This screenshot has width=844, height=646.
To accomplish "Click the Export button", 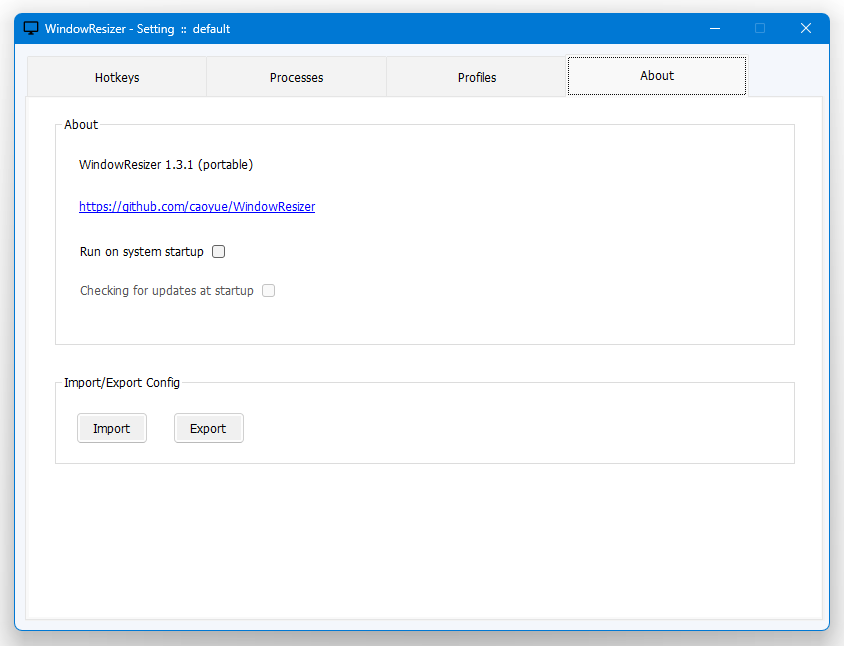I will (x=209, y=429).
